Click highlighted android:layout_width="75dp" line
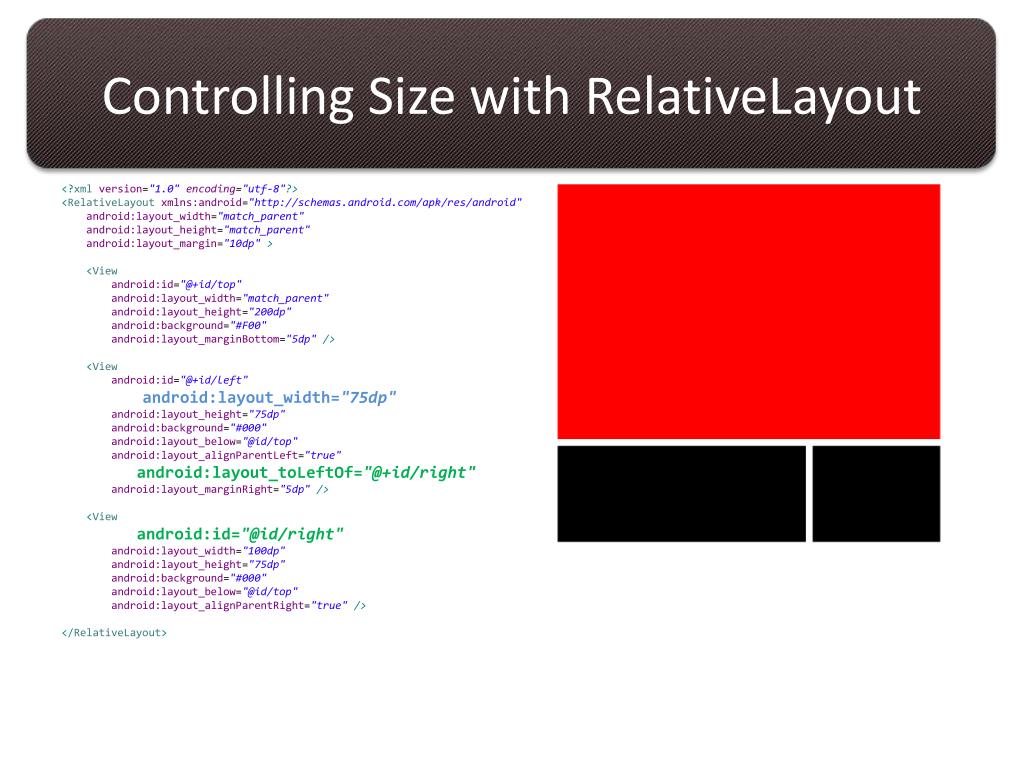 pyautogui.click(x=270, y=398)
